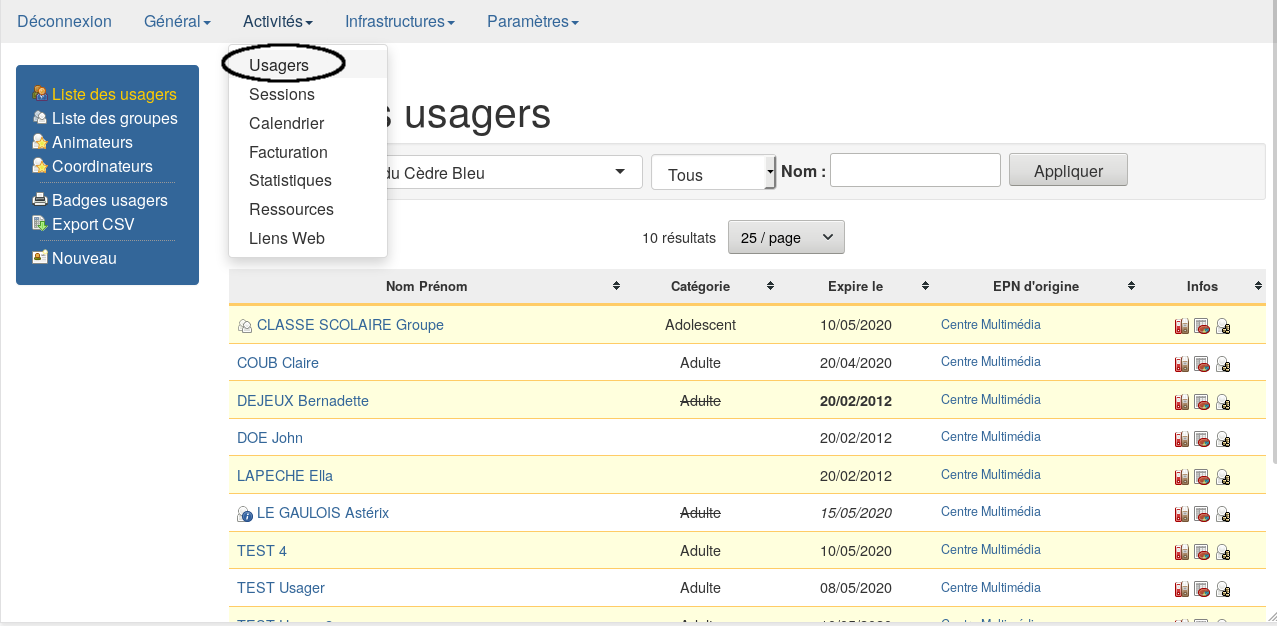Select Sessions from the Activités menu
1277x626 pixels.
282,94
